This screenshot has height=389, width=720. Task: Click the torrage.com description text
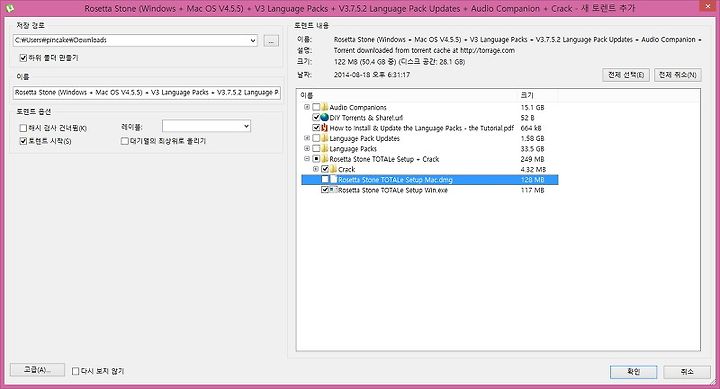click(x=424, y=51)
